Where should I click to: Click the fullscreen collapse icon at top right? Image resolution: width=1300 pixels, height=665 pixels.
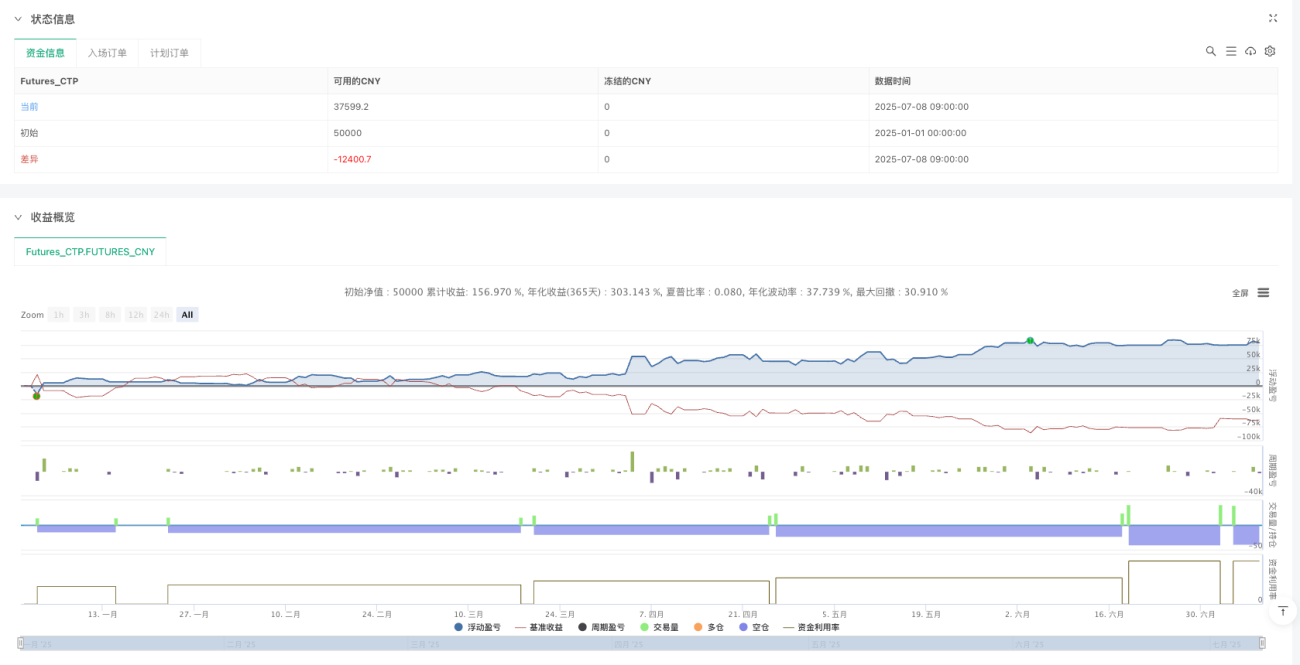click(1273, 18)
